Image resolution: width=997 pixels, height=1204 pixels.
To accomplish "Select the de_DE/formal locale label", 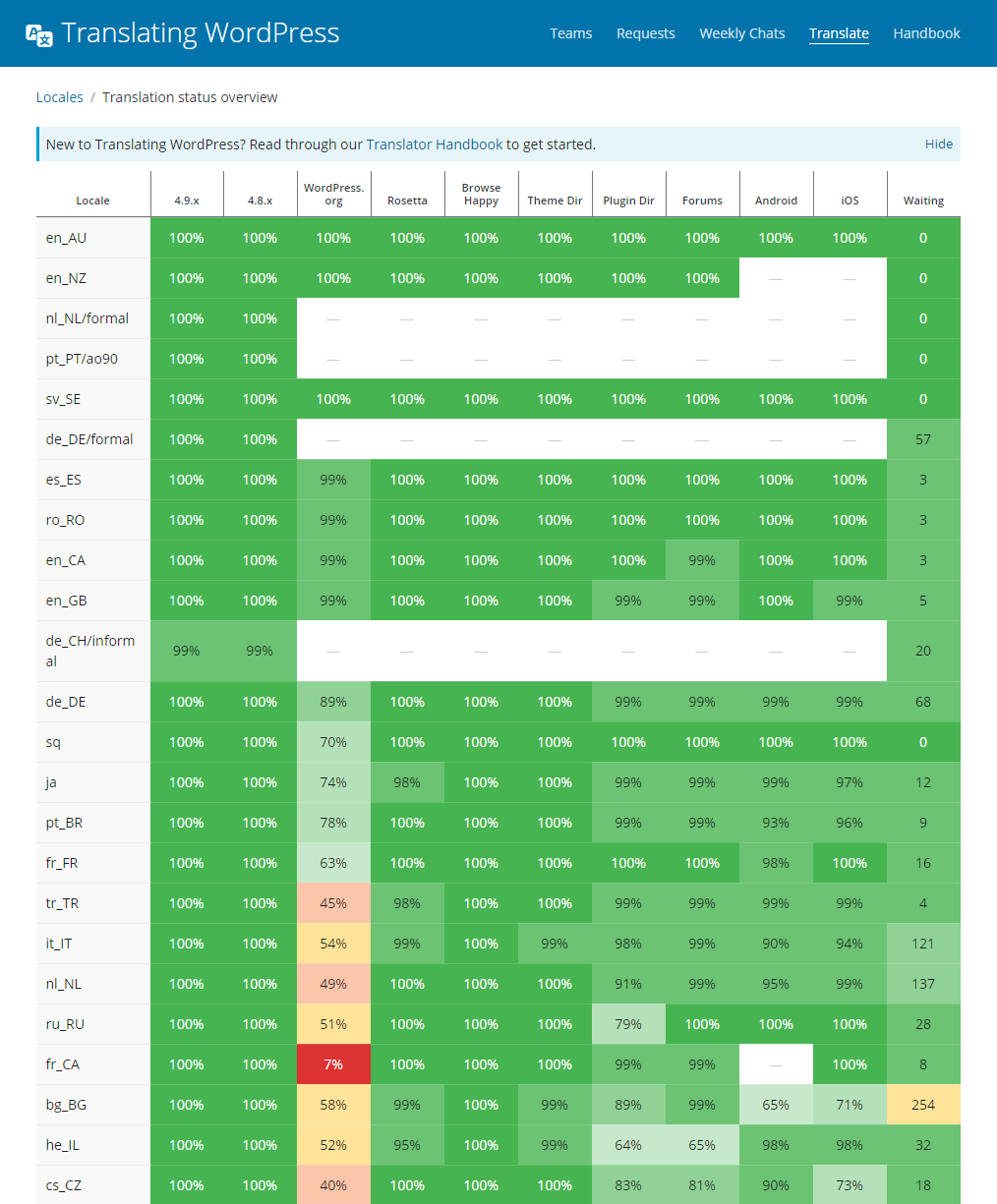I will 89,439.
